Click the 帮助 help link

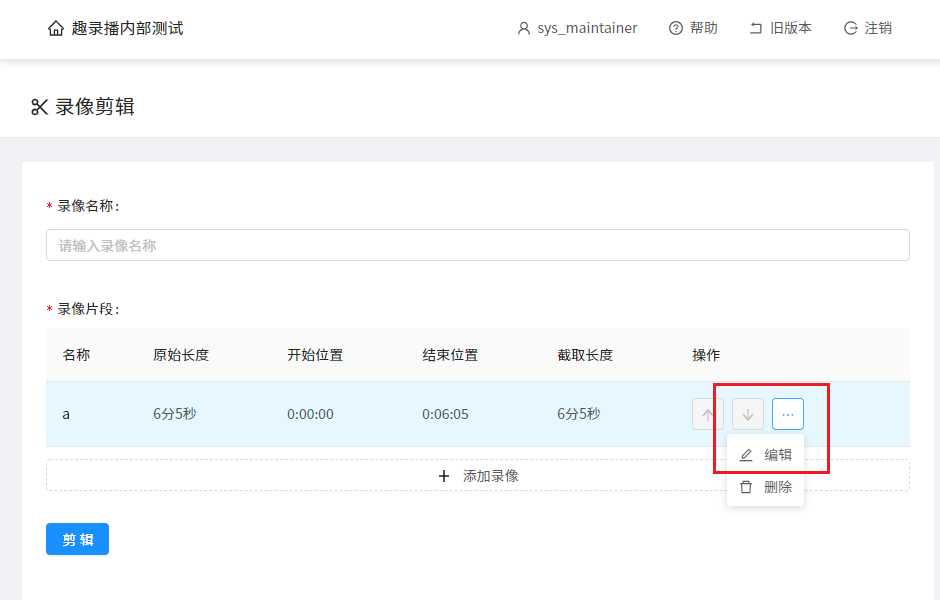(693, 28)
